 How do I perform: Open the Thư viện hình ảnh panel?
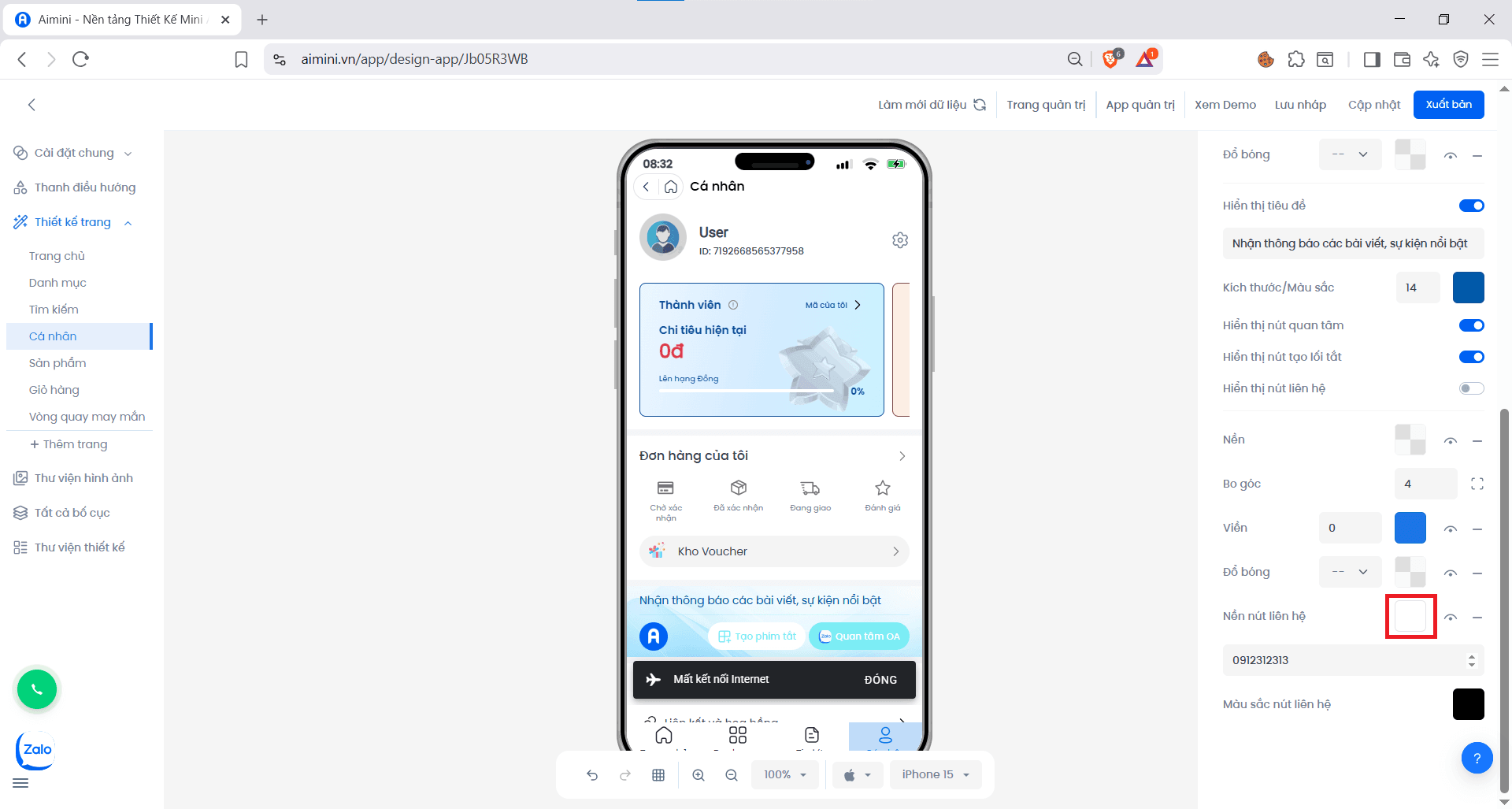(83, 477)
